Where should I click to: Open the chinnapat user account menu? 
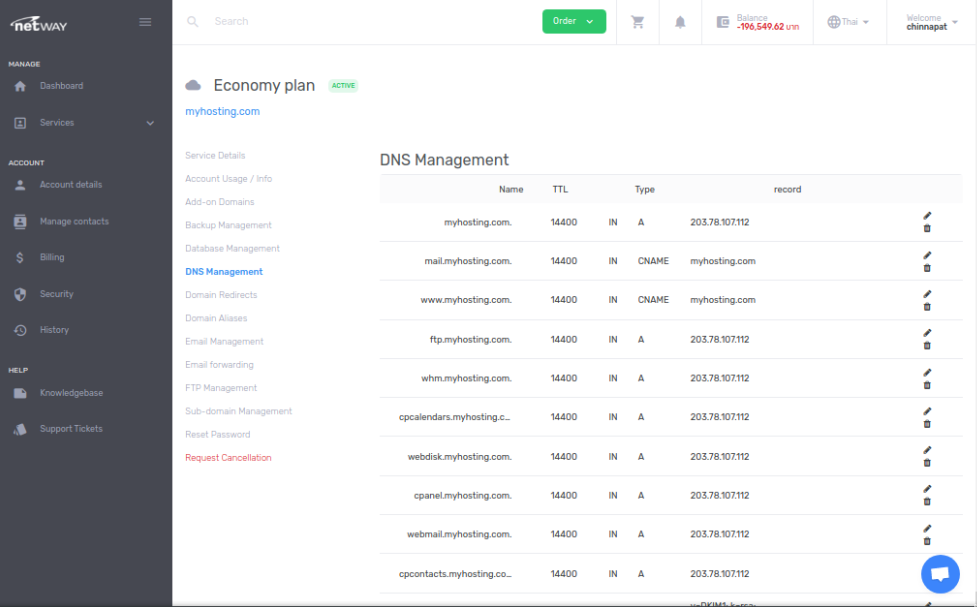click(931, 22)
